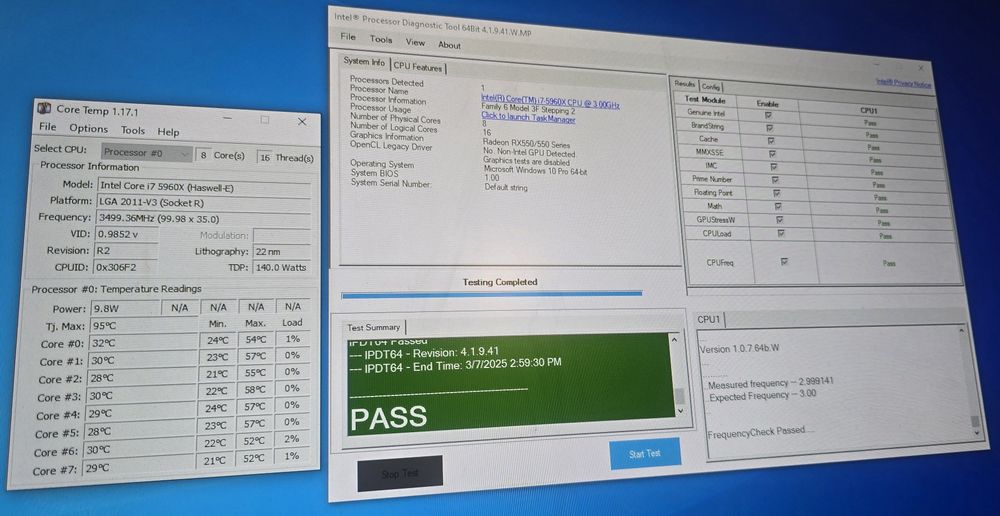Switch to the CPU Features tab
Screen dimensions: 1000x516
coord(418,66)
